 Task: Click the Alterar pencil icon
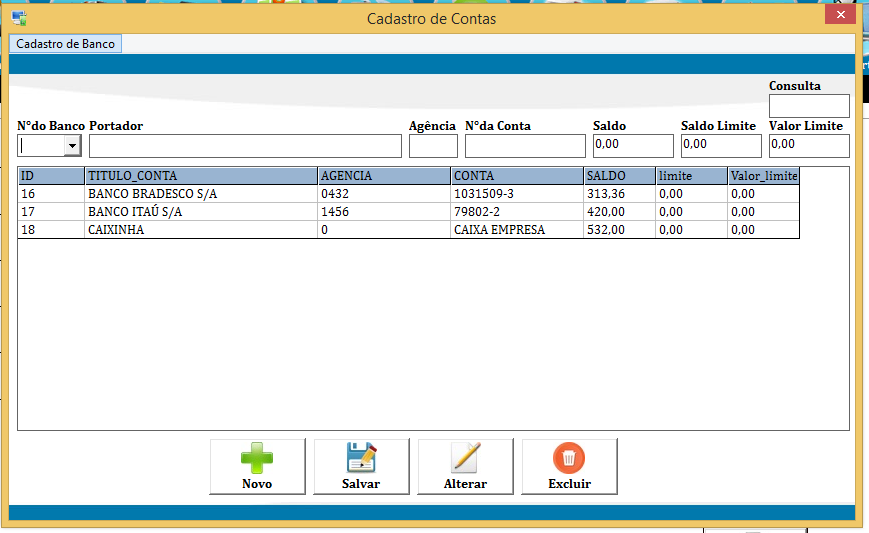[465, 458]
